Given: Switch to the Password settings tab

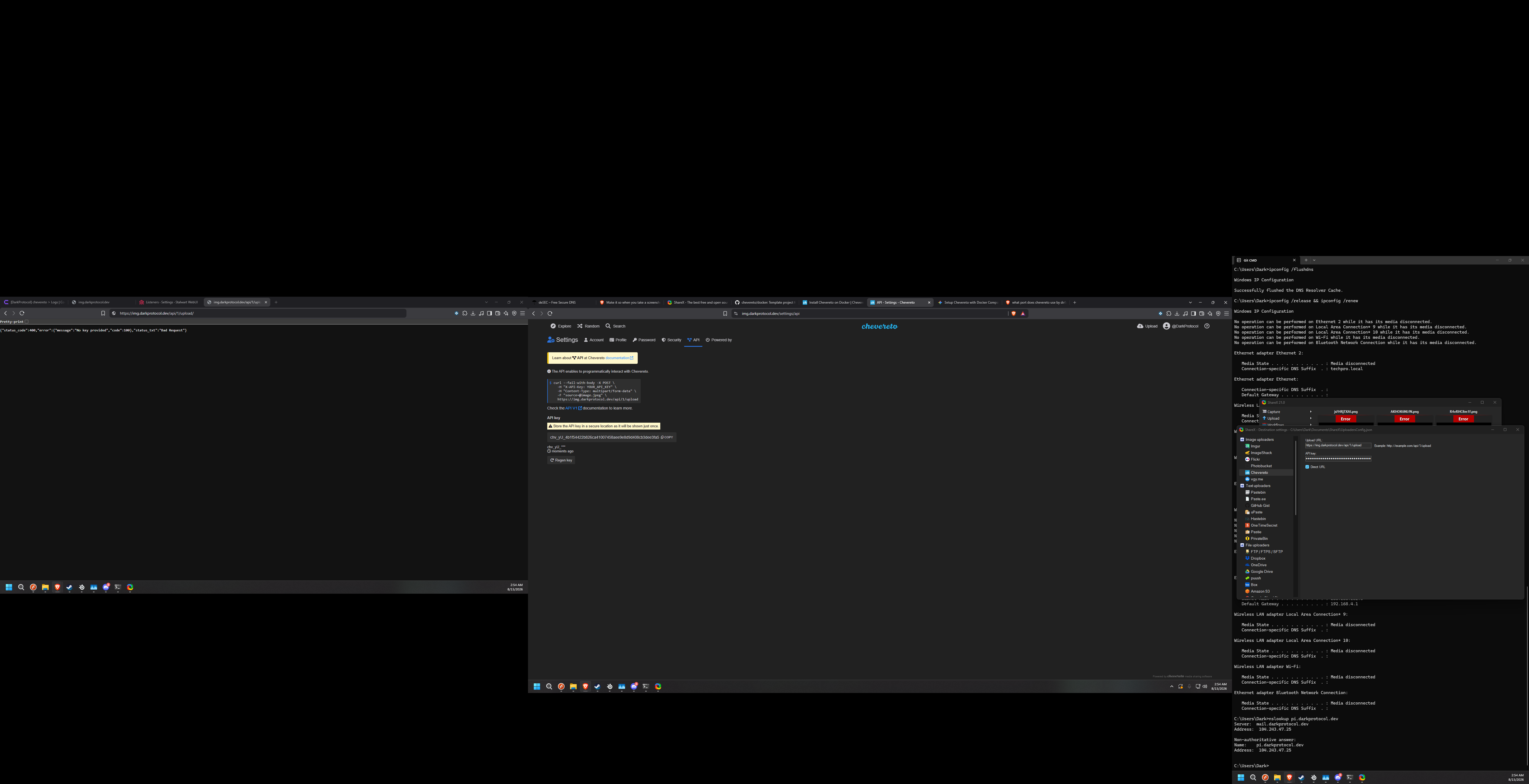Looking at the screenshot, I should tap(644, 340).
